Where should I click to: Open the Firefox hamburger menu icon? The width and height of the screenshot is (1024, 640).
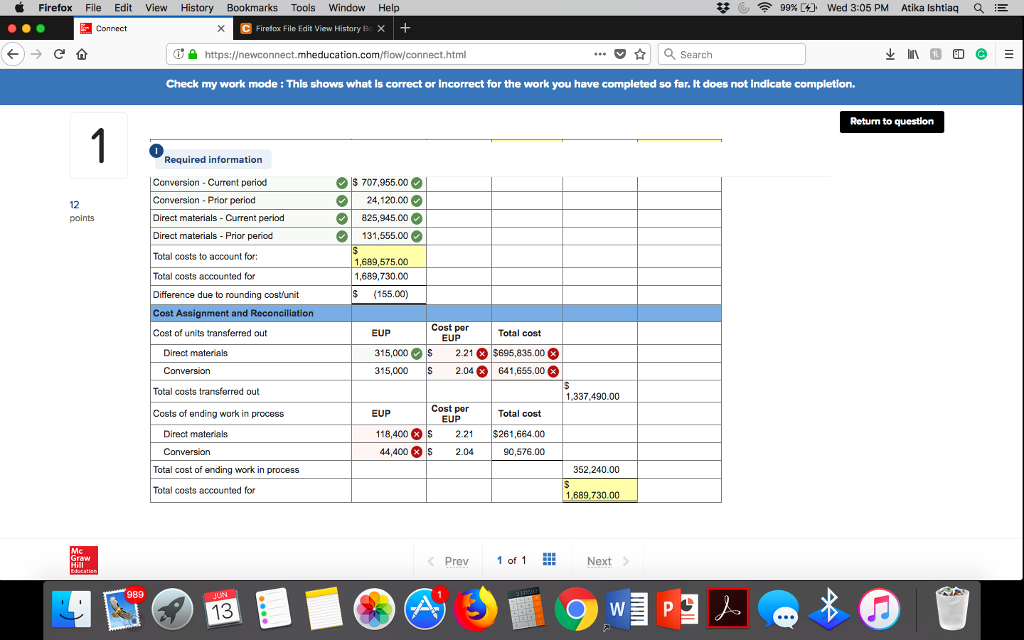click(x=1009, y=53)
